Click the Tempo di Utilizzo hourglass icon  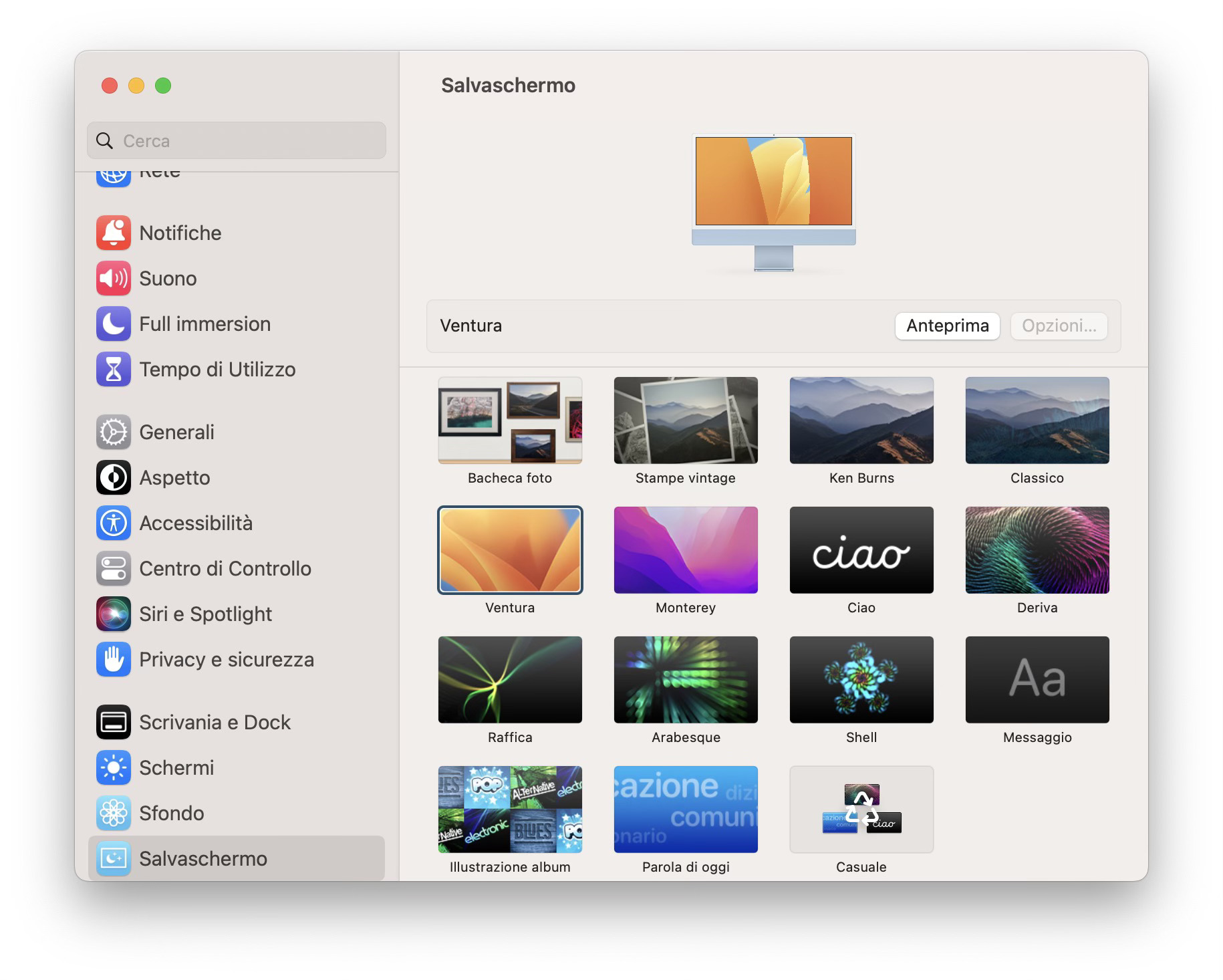coord(114,370)
